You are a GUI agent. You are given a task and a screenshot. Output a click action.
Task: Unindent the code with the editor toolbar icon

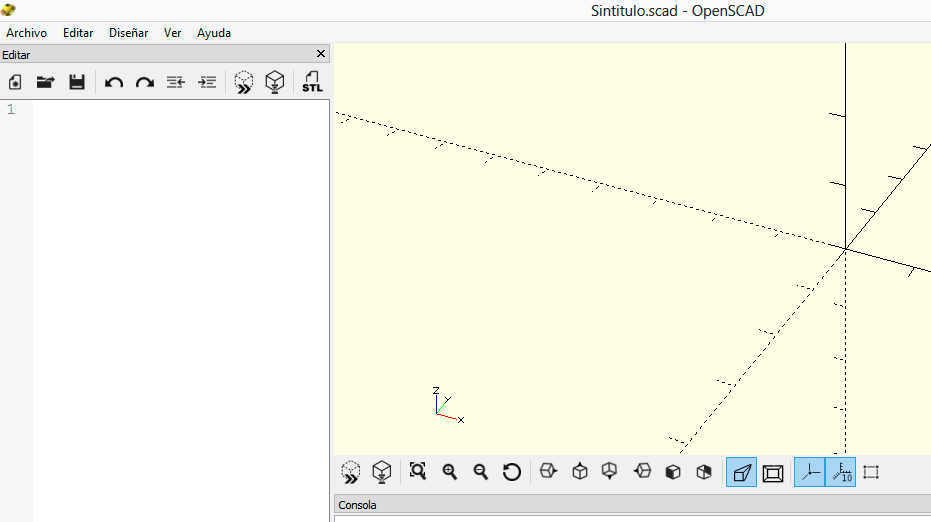[x=176, y=82]
